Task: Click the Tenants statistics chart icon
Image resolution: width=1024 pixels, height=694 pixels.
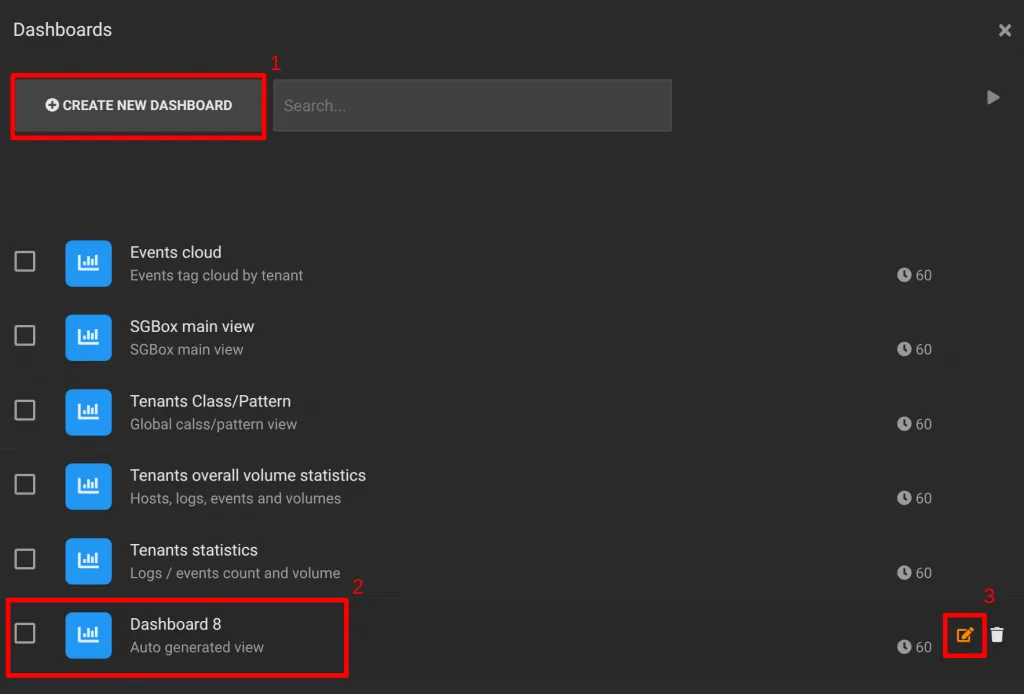Action: click(88, 561)
